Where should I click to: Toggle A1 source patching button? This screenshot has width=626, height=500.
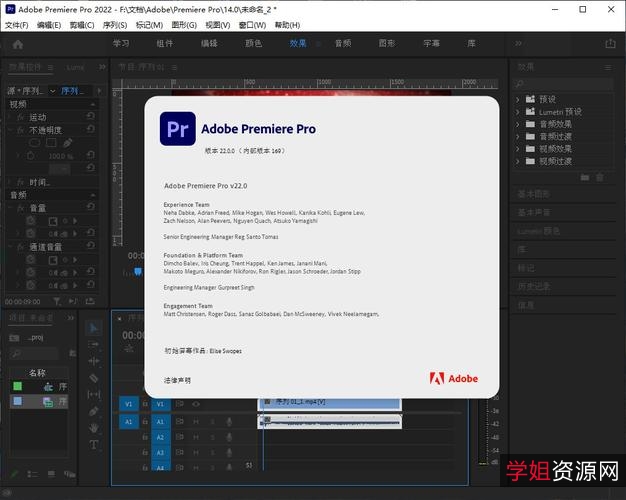click(129, 421)
